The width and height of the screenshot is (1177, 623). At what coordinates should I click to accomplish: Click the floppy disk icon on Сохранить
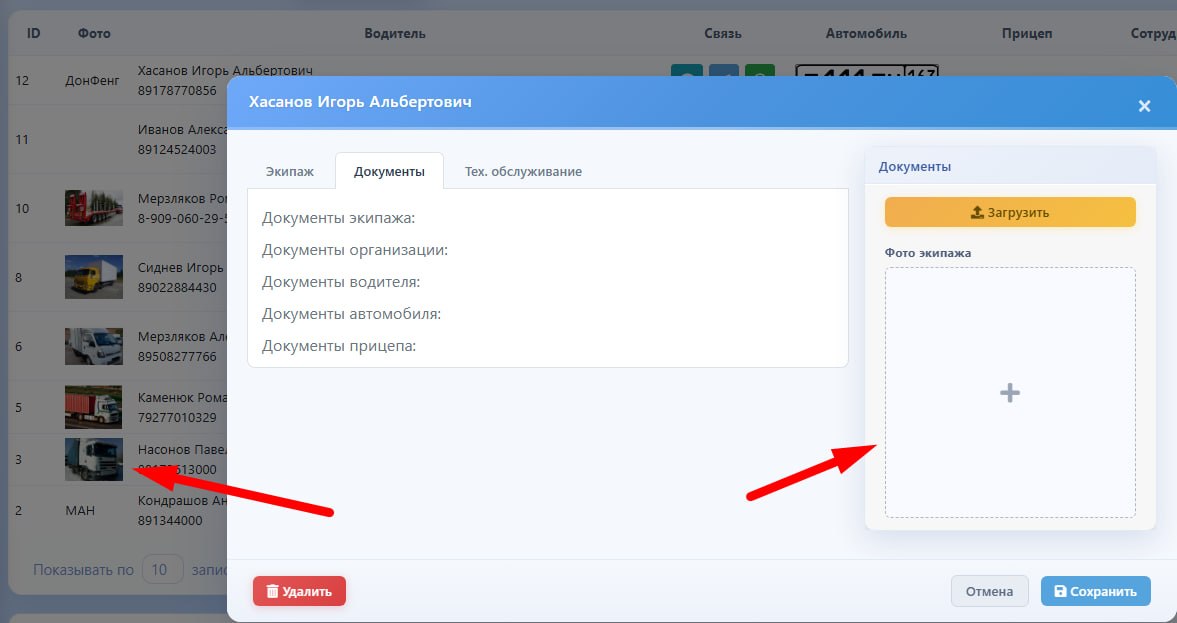coord(1060,591)
